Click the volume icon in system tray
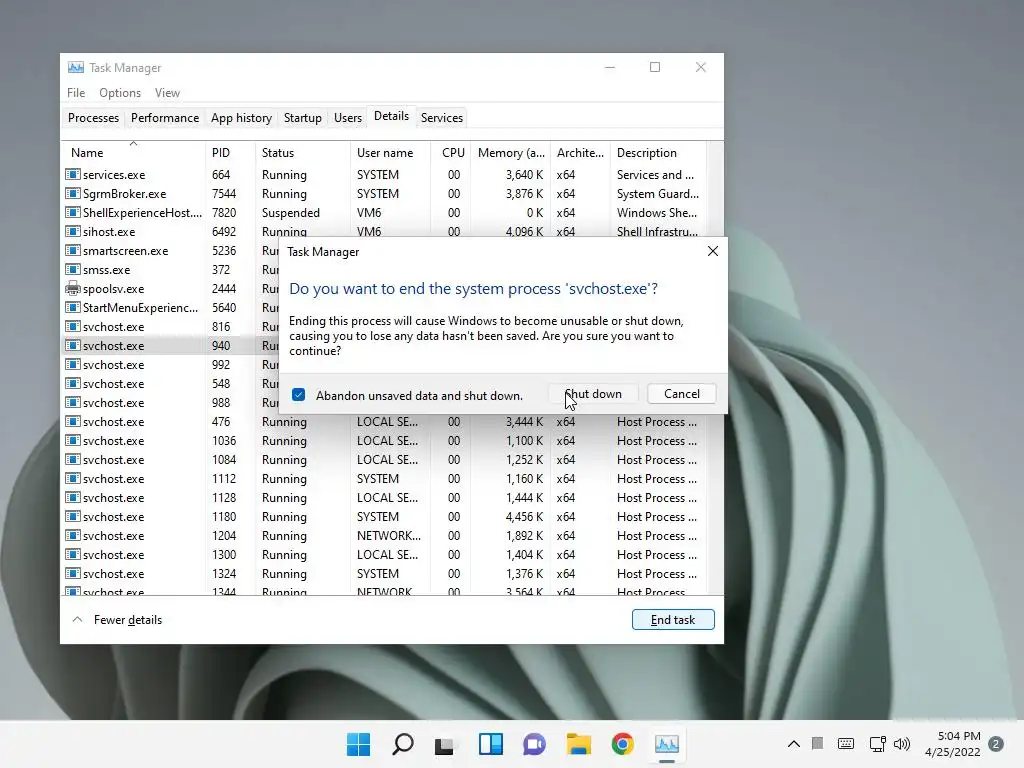Viewport: 1024px width, 768px height. pos(901,744)
